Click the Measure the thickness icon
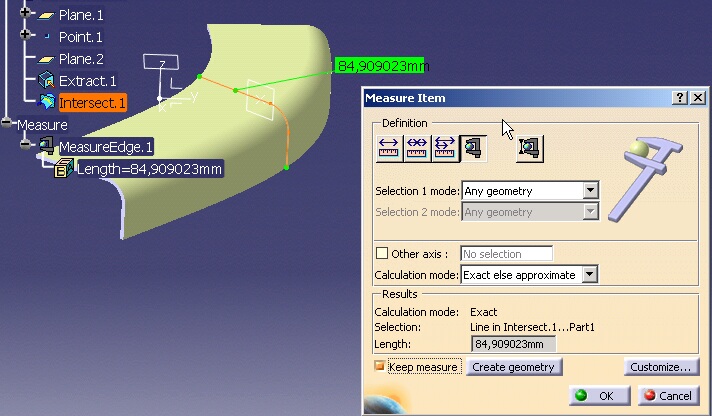Viewport: 712px width, 416px height. point(530,148)
